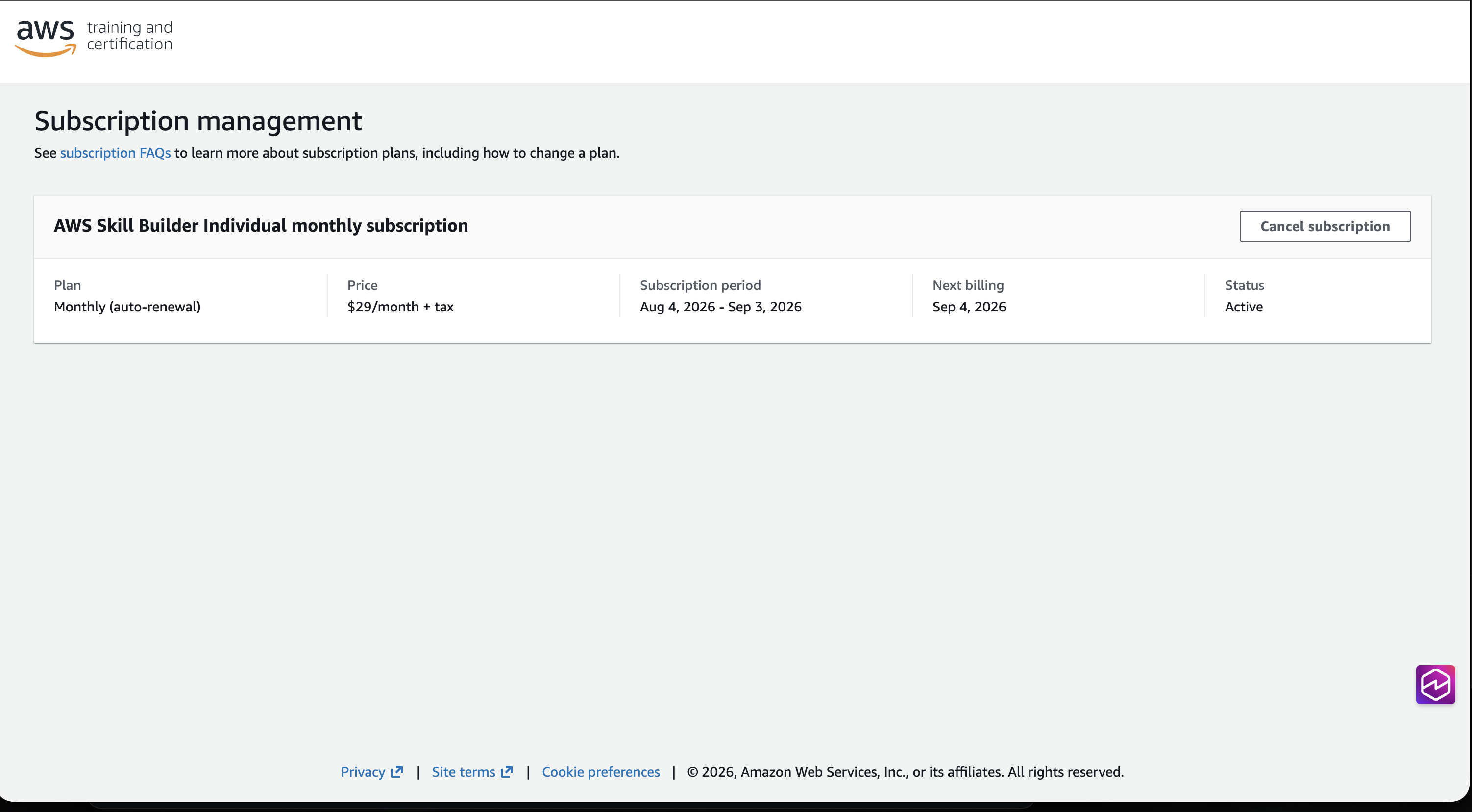The image size is (1472, 812).
Task: Click the external-link icon beside Privacy
Action: (x=396, y=772)
